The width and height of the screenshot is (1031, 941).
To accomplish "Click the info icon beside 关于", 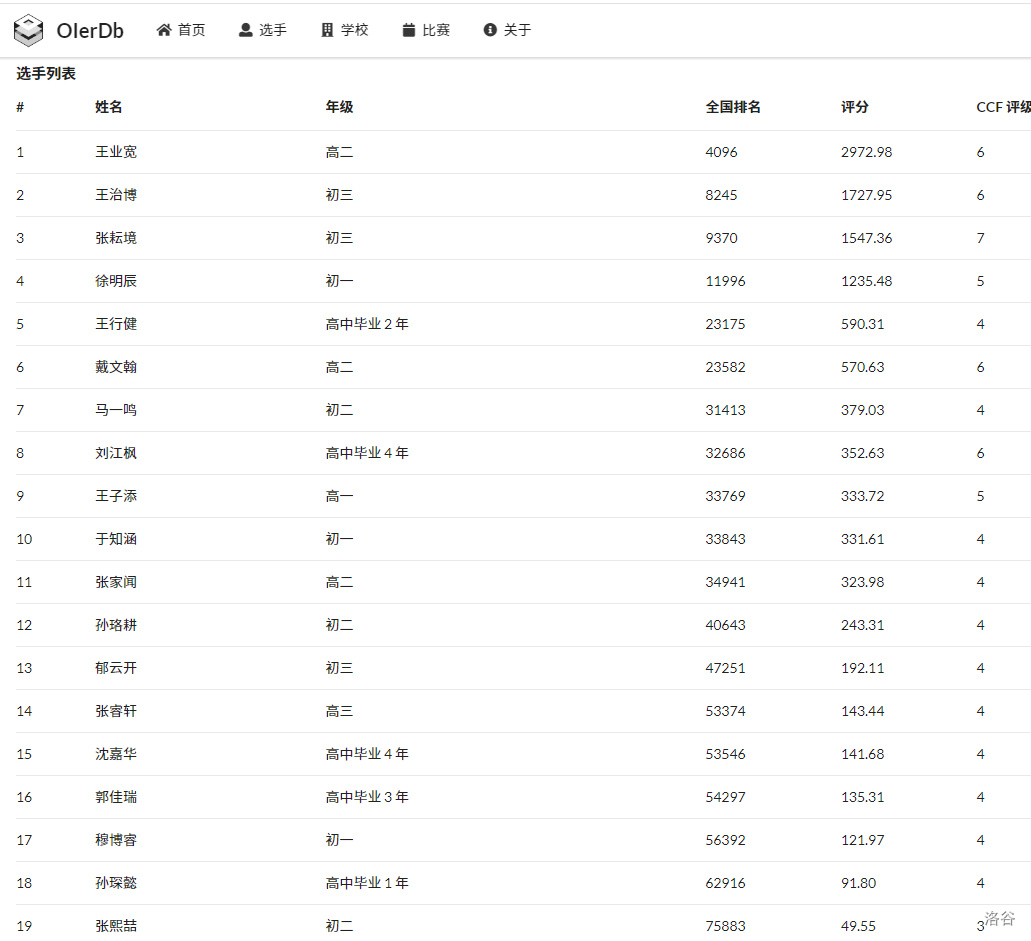I will tap(490, 30).
